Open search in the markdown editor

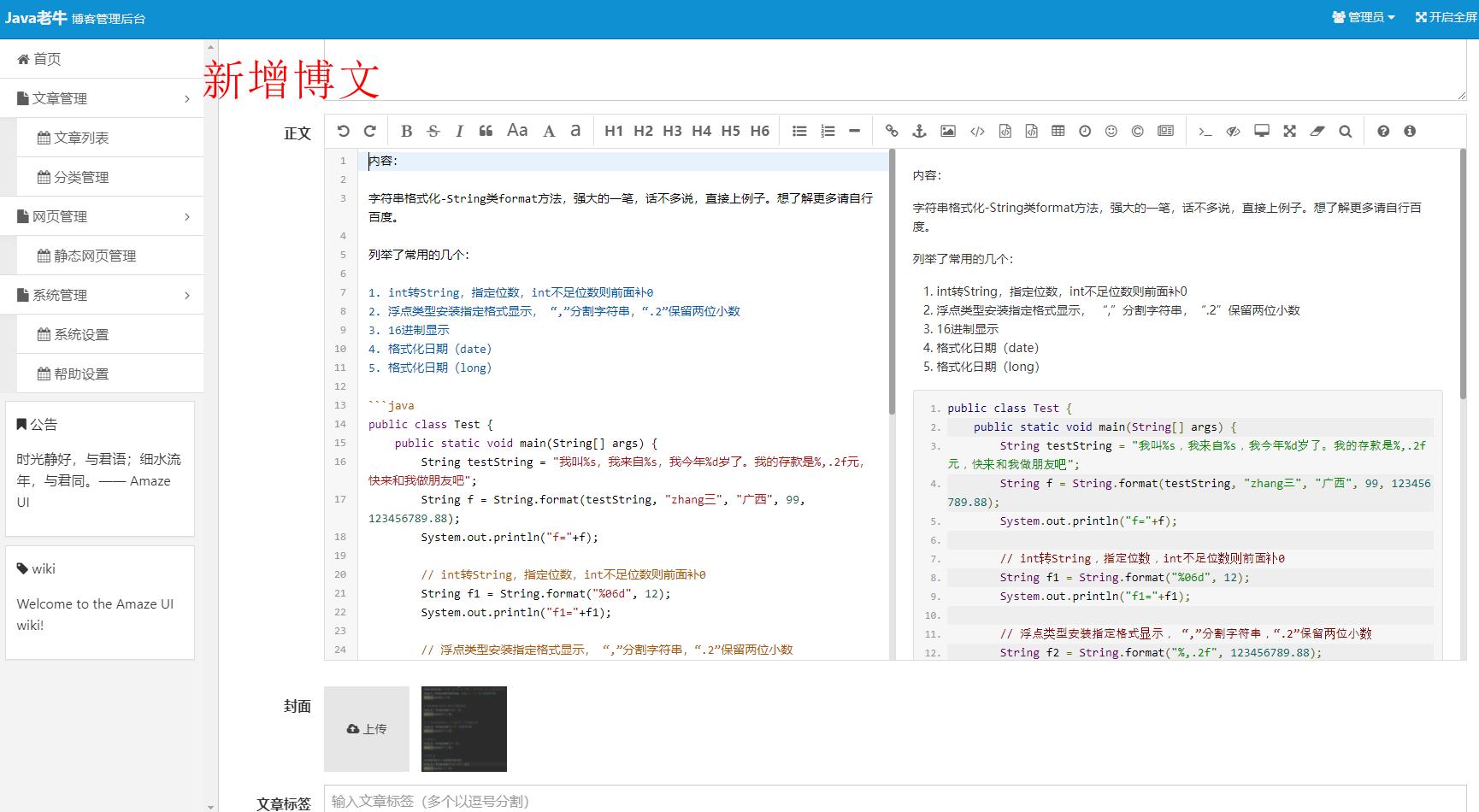[x=1345, y=131]
